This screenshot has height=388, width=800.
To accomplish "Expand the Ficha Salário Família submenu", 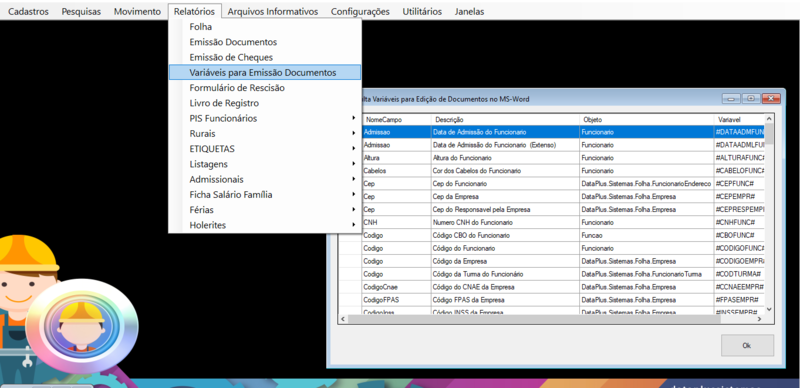I will pyautogui.click(x=265, y=195).
